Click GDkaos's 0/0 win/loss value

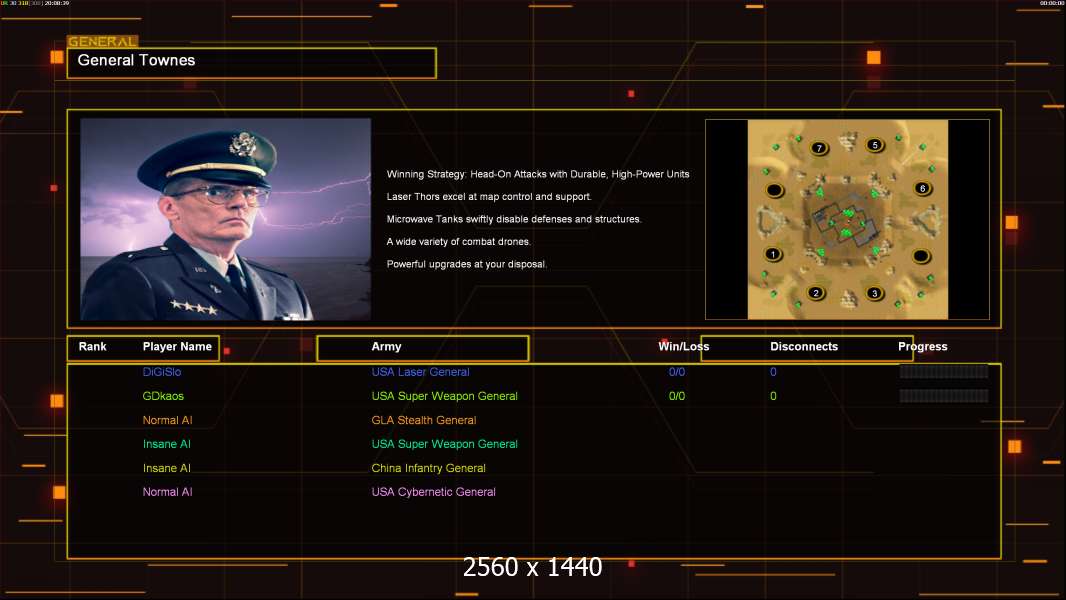click(677, 395)
